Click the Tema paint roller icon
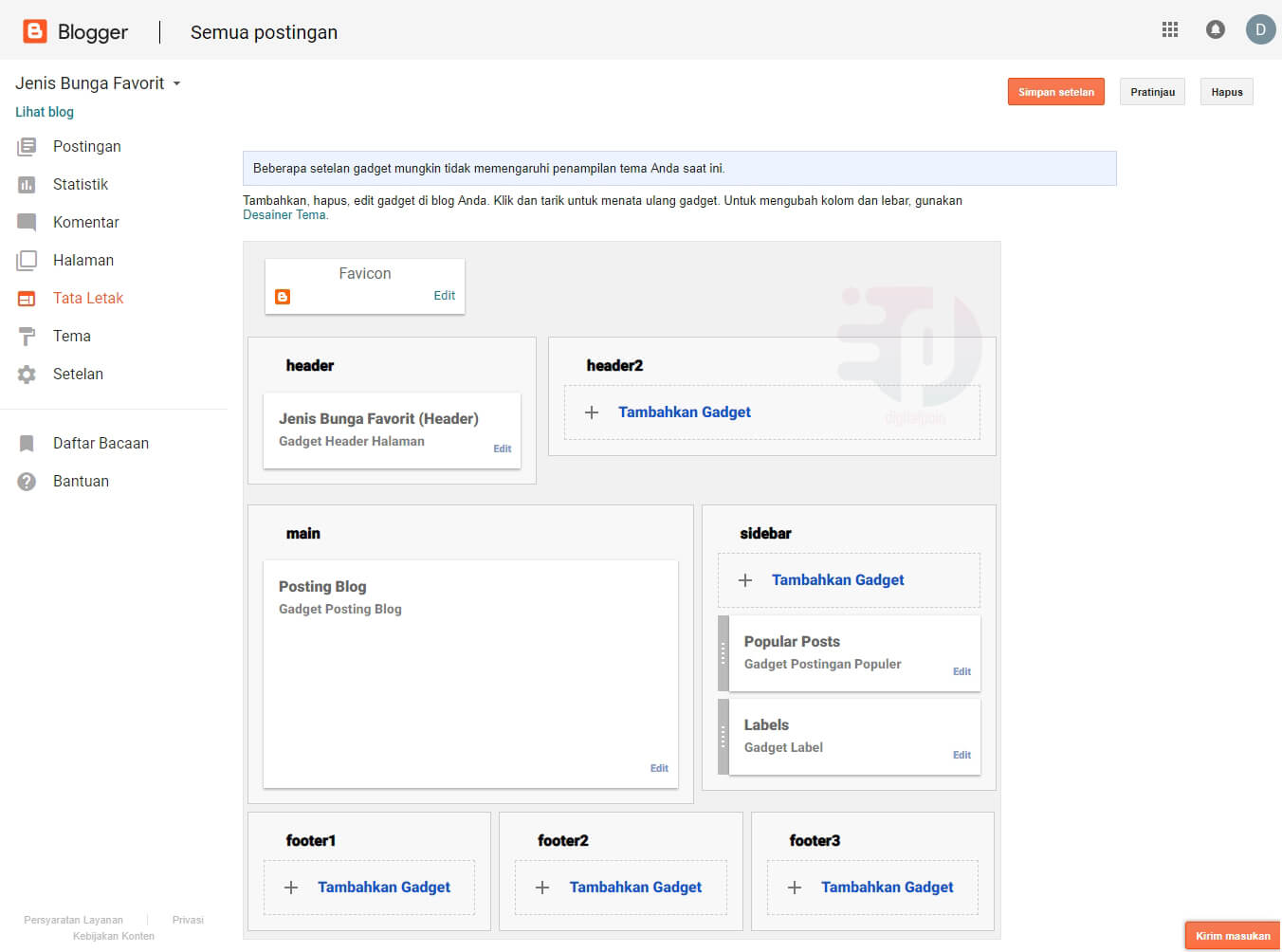 27,336
